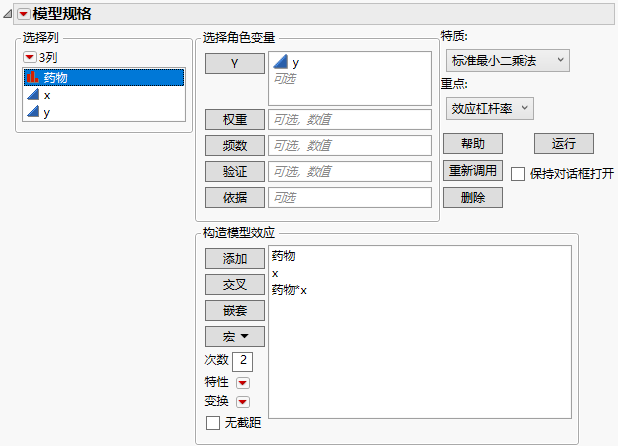618x446 pixels.
Task: Select the 药物 effect in model effects list
Action: 283,256
